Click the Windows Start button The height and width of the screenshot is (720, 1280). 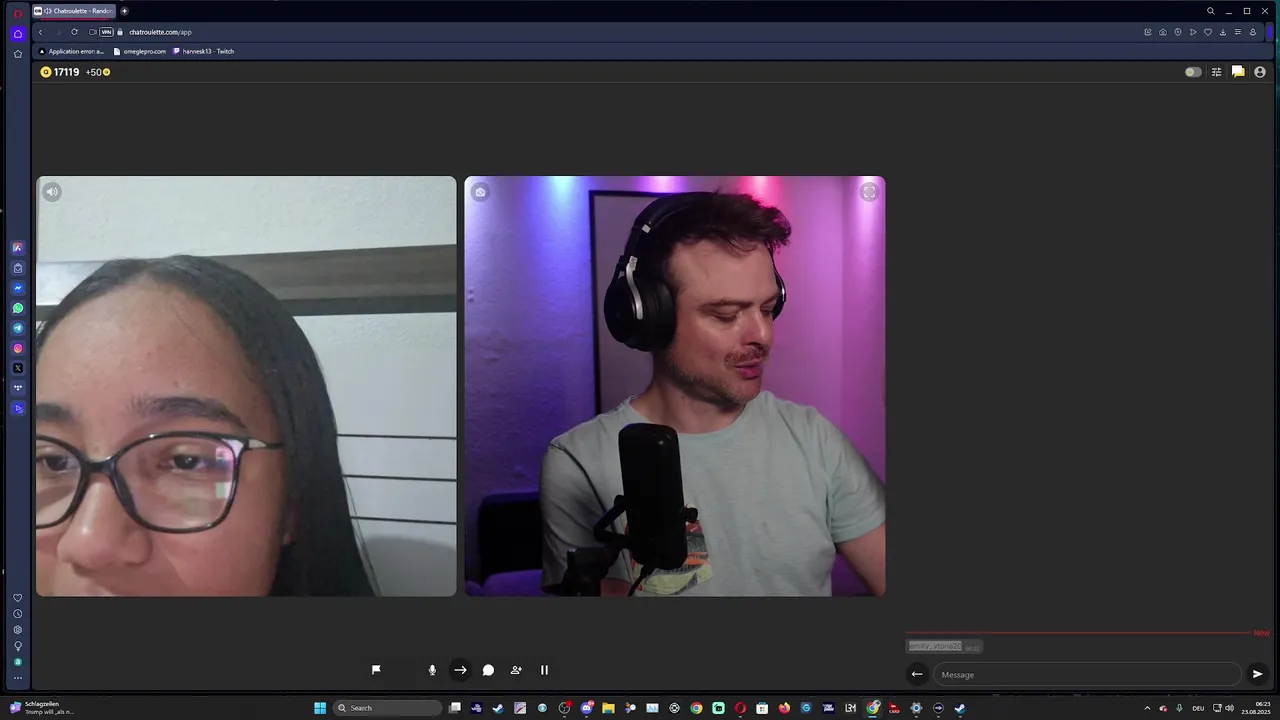pyautogui.click(x=320, y=708)
